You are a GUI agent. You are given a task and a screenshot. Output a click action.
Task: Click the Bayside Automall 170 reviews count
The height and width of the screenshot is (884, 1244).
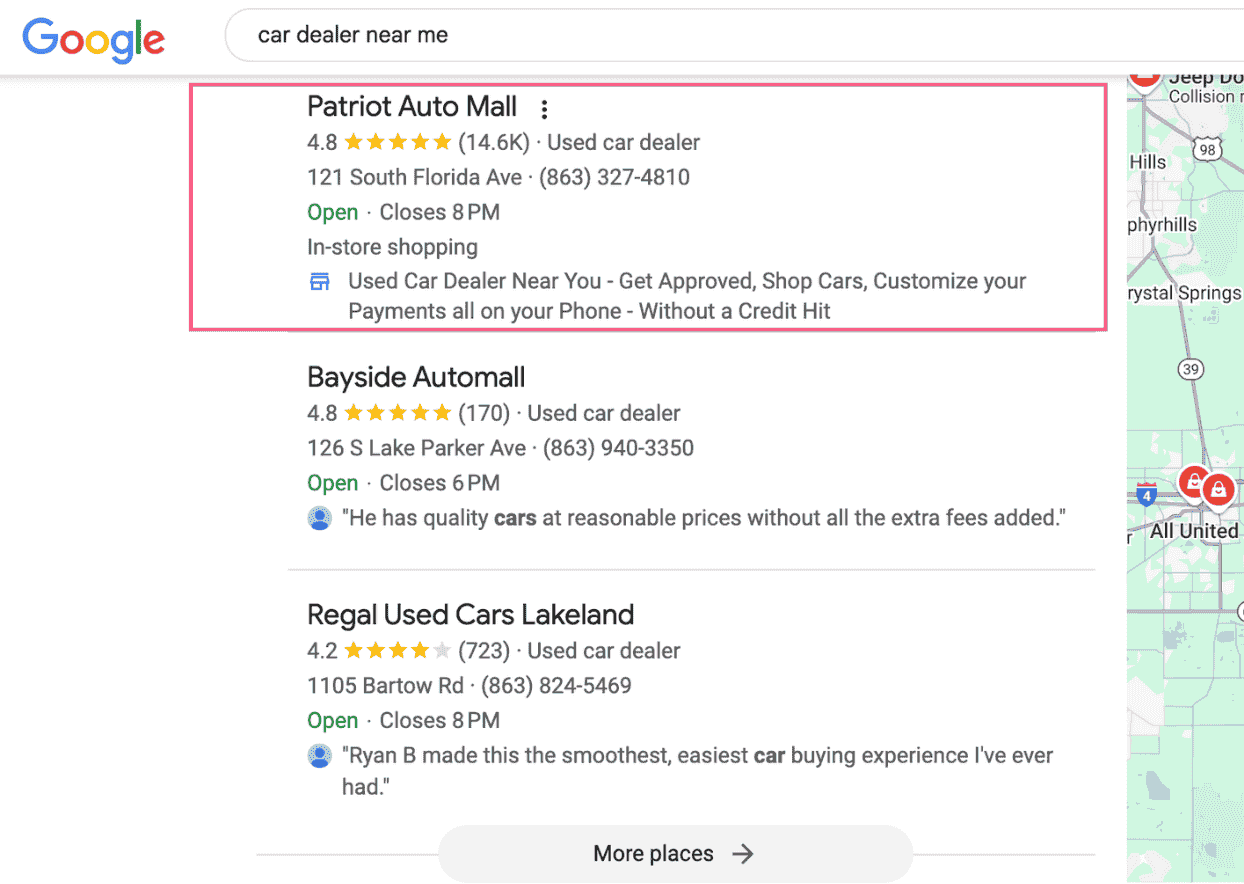click(484, 413)
